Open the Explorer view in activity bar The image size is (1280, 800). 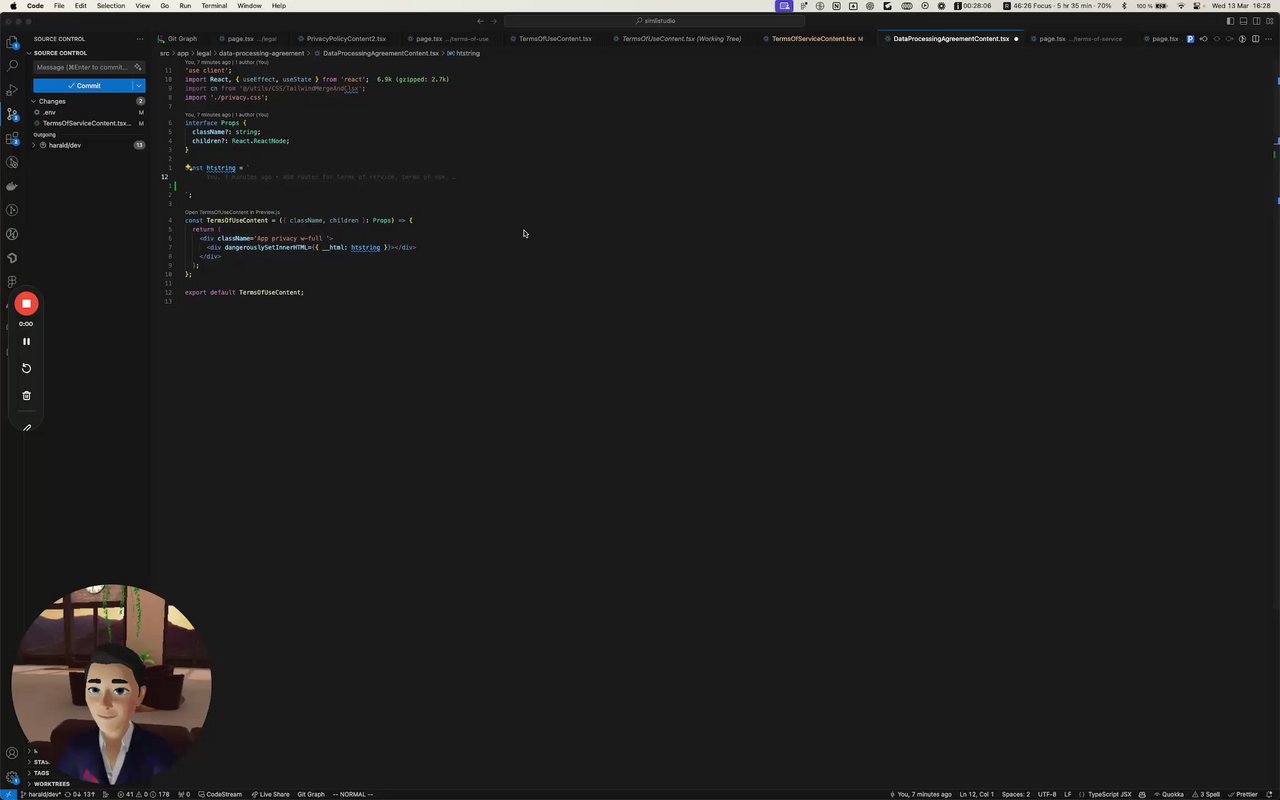tap(12, 43)
